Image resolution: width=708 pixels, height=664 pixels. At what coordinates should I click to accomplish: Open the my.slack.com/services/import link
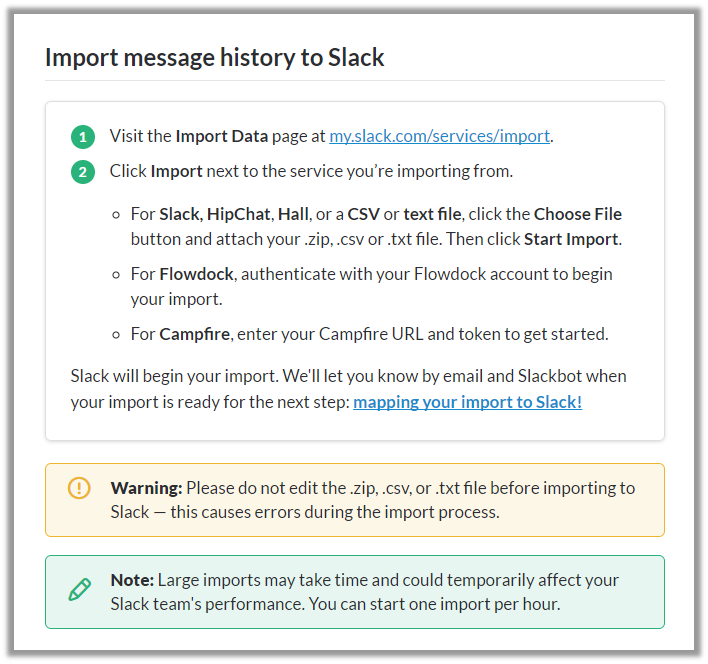439,136
